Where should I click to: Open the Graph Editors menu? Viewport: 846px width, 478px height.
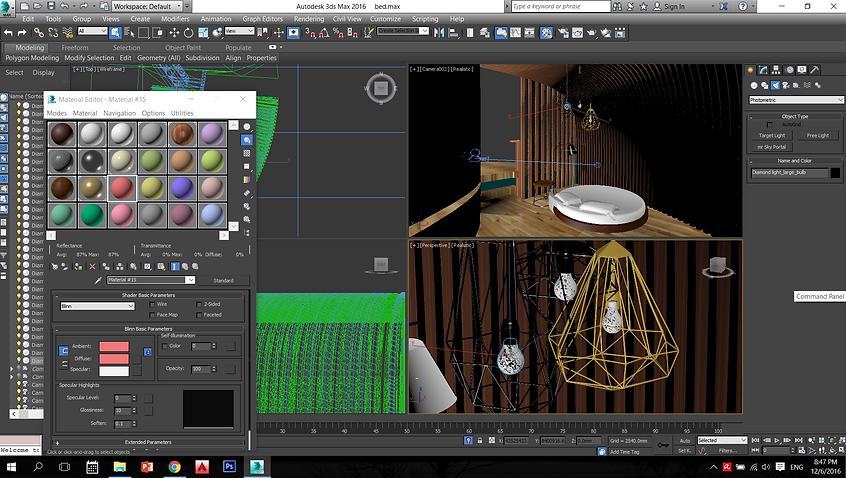[x=262, y=19]
